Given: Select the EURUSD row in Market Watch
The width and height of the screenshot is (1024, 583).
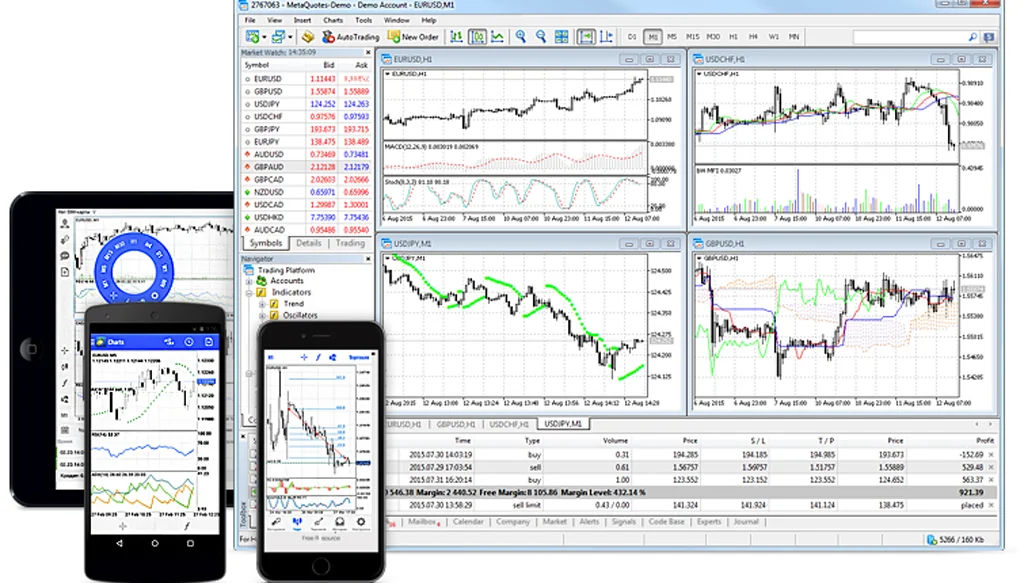Looking at the screenshot, I should (268, 78).
